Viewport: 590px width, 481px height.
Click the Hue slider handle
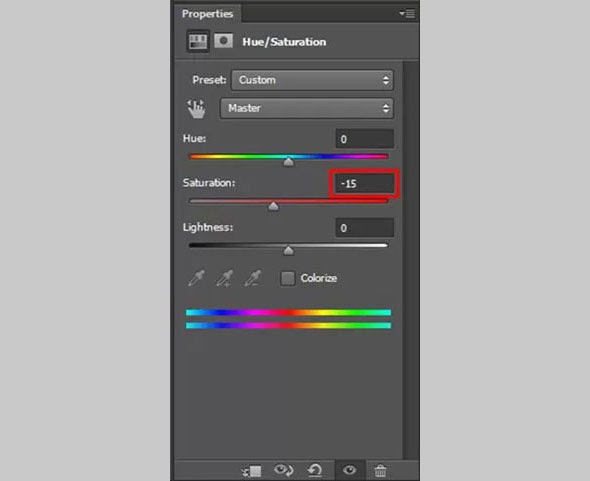[288, 162]
